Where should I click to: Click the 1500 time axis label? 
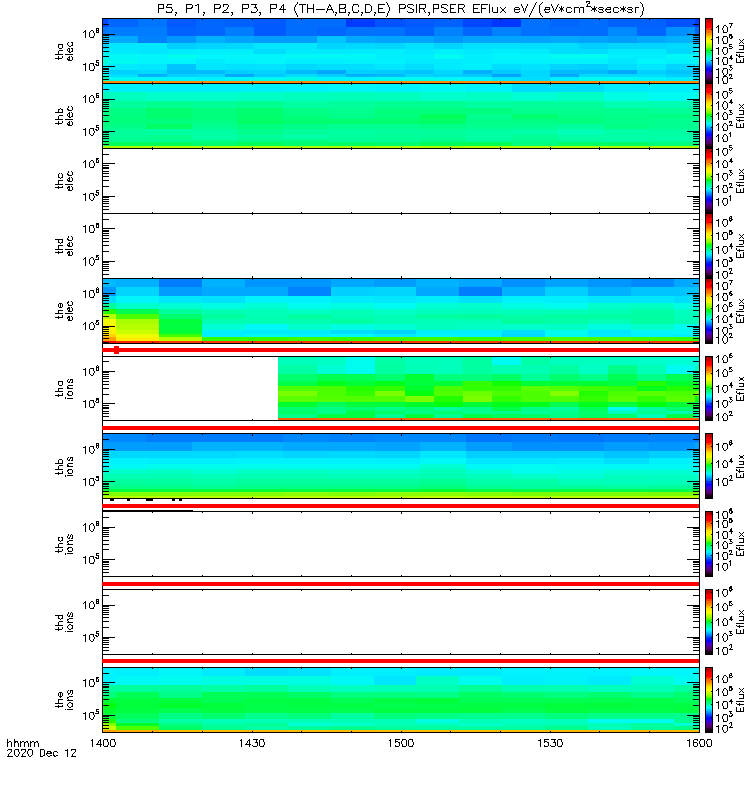click(401, 743)
